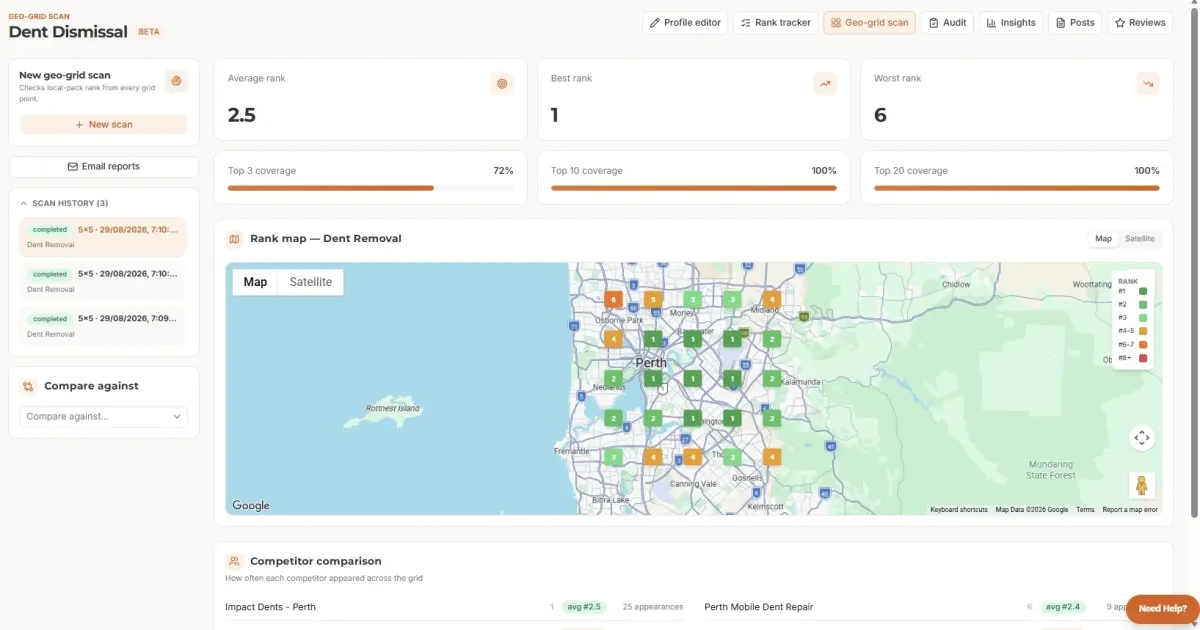This screenshot has width=1200, height=630.
Task: Click the 72% Top 3 coverage value
Action: (x=503, y=171)
